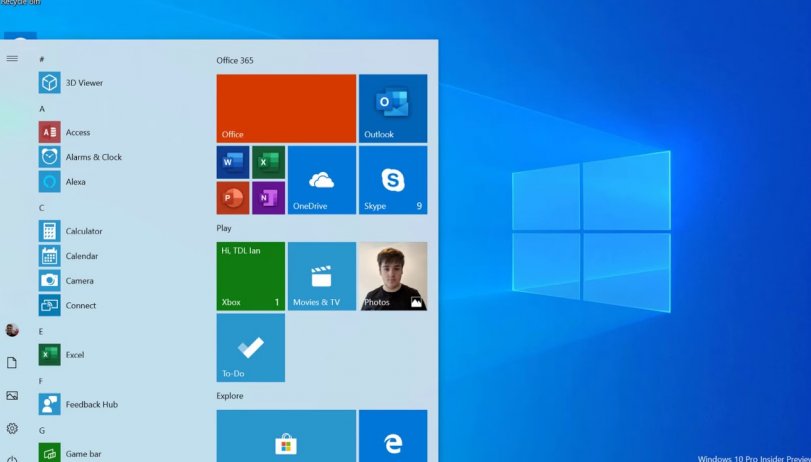Open the Outlook tile
Image resolution: width=811 pixels, height=462 pixels.
tap(393, 109)
